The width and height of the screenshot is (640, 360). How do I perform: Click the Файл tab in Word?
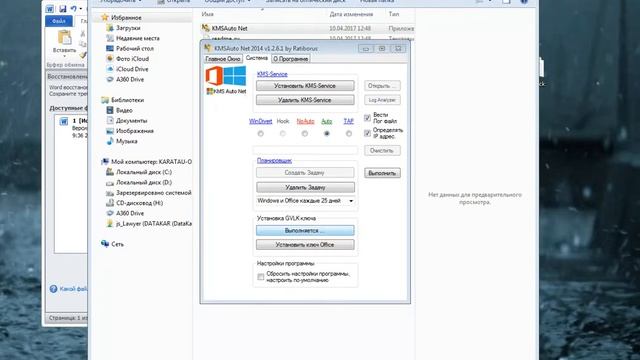click(x=59, y=21)
